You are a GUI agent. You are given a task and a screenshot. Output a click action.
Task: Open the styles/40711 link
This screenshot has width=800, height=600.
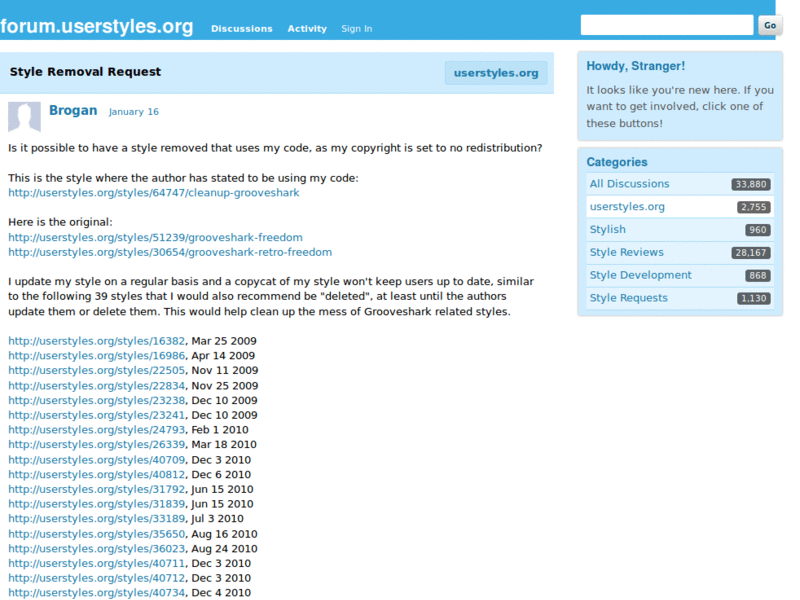96,564
